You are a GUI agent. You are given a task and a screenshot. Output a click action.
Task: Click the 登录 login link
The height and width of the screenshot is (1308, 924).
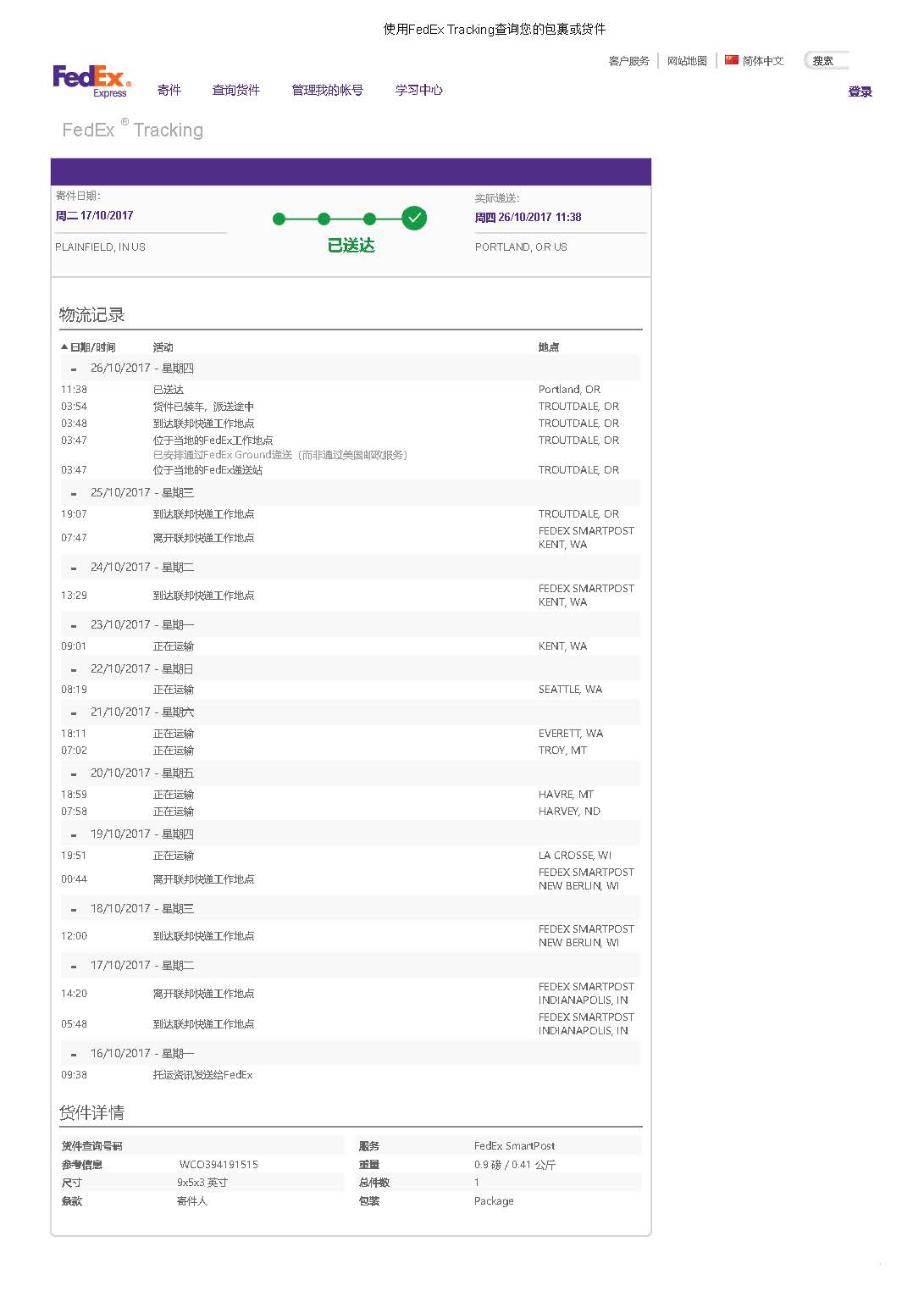860,91
